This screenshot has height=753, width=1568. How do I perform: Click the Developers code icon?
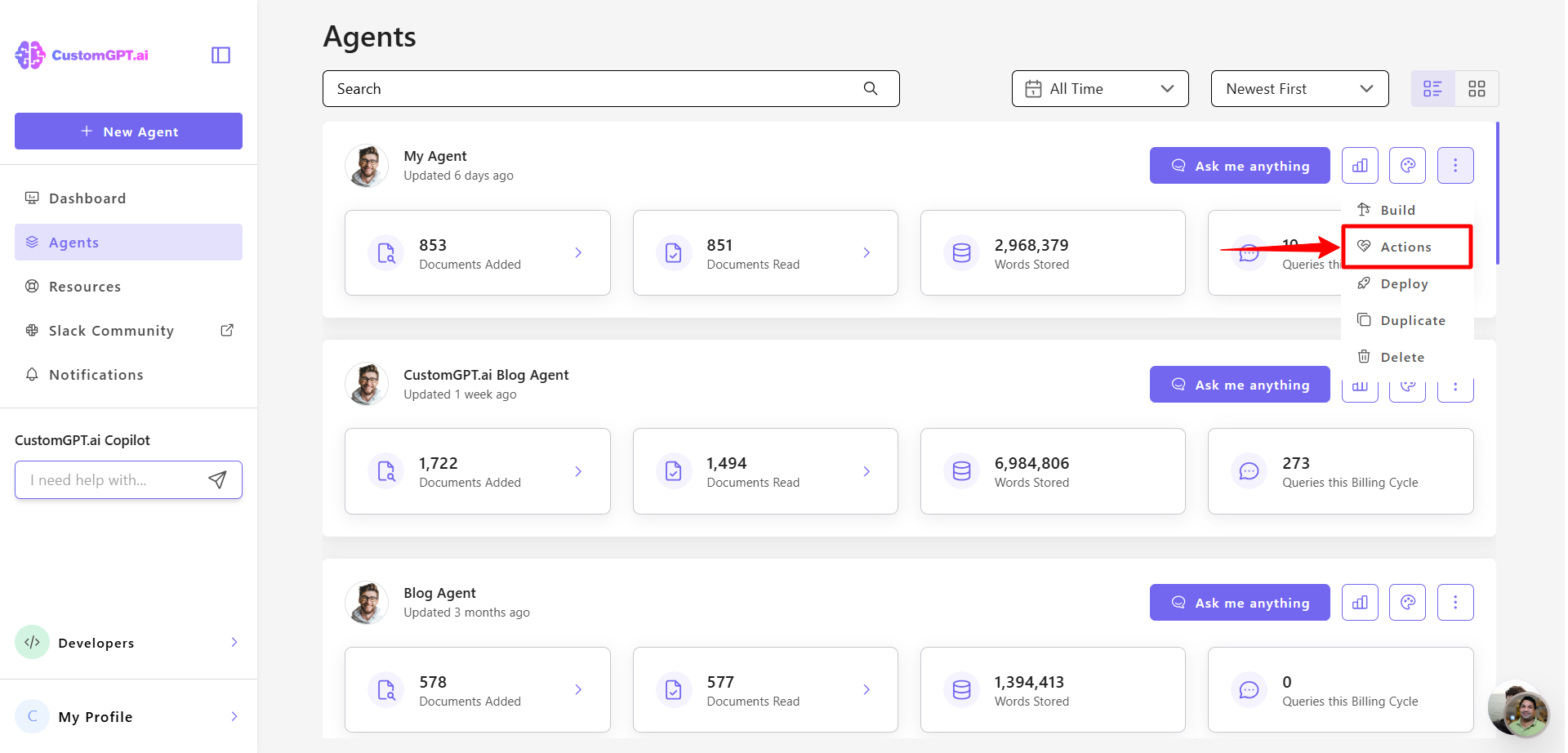32,642
